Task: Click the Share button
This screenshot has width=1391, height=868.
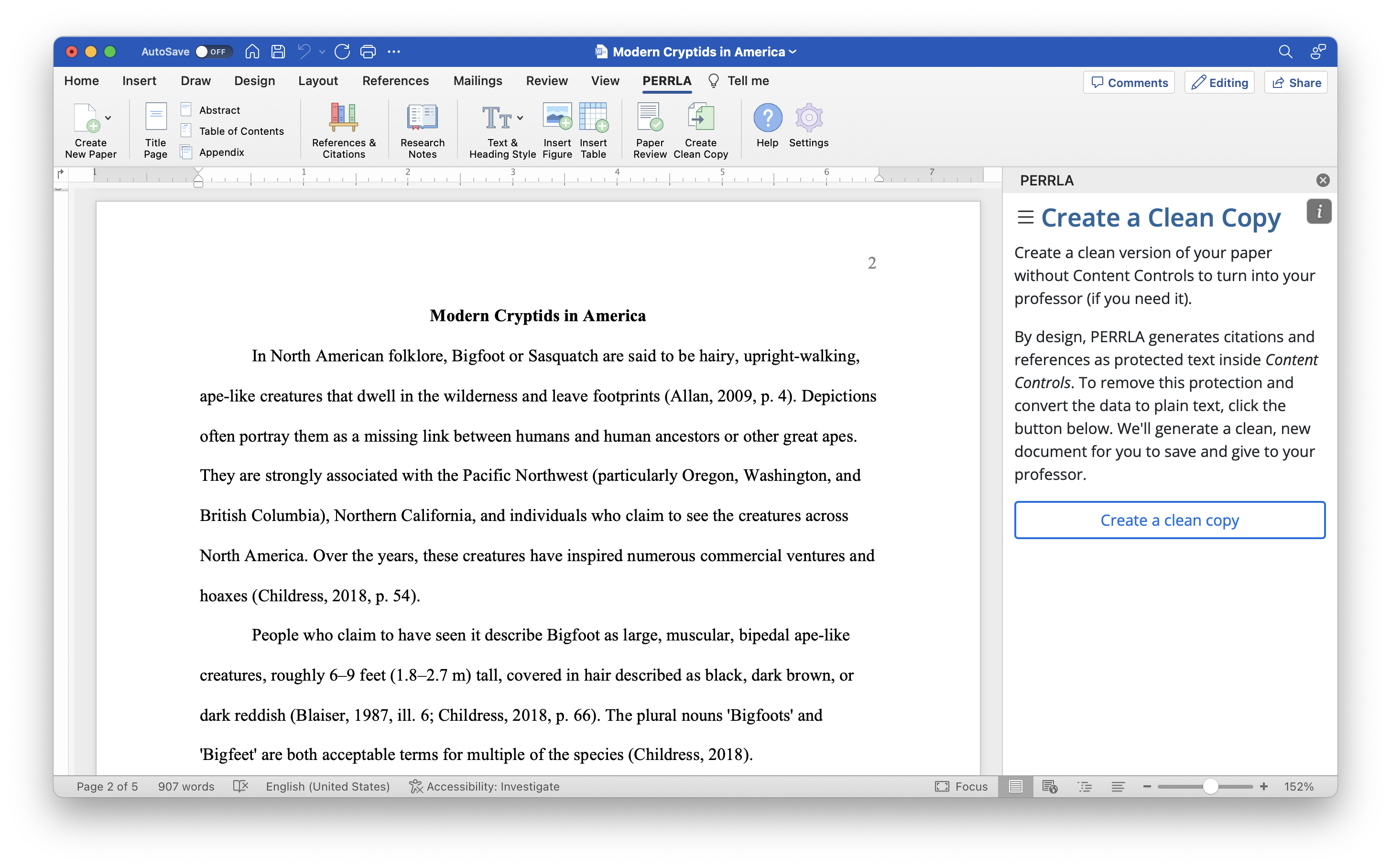Action: tap(1296, 83)
